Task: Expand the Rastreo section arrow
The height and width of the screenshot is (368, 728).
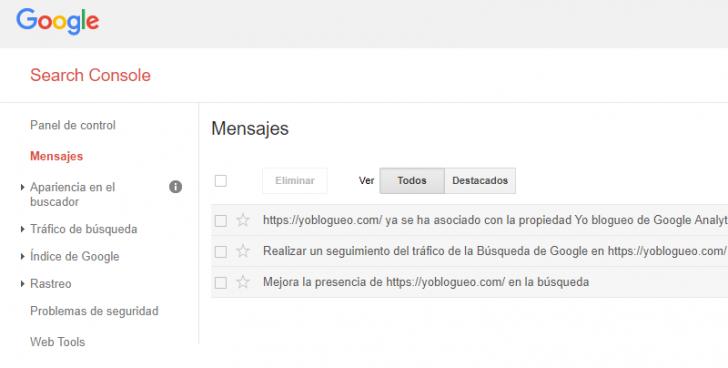Action: point(22,284)
